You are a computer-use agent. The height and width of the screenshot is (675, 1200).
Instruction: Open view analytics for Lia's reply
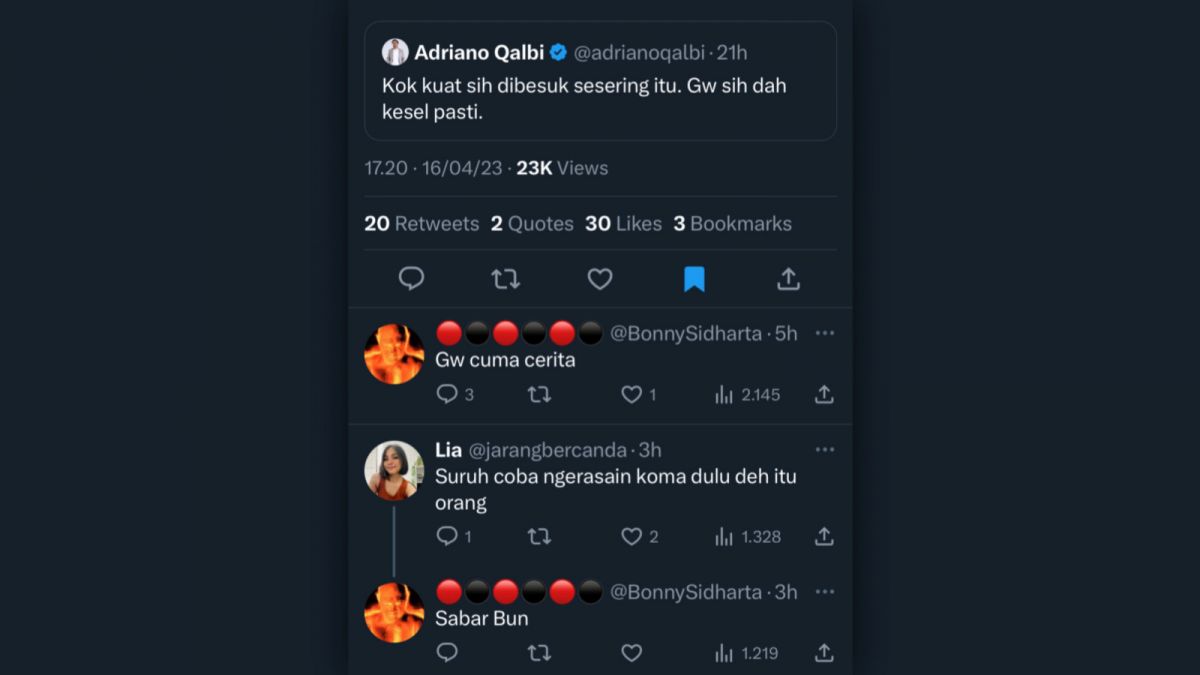722,536
